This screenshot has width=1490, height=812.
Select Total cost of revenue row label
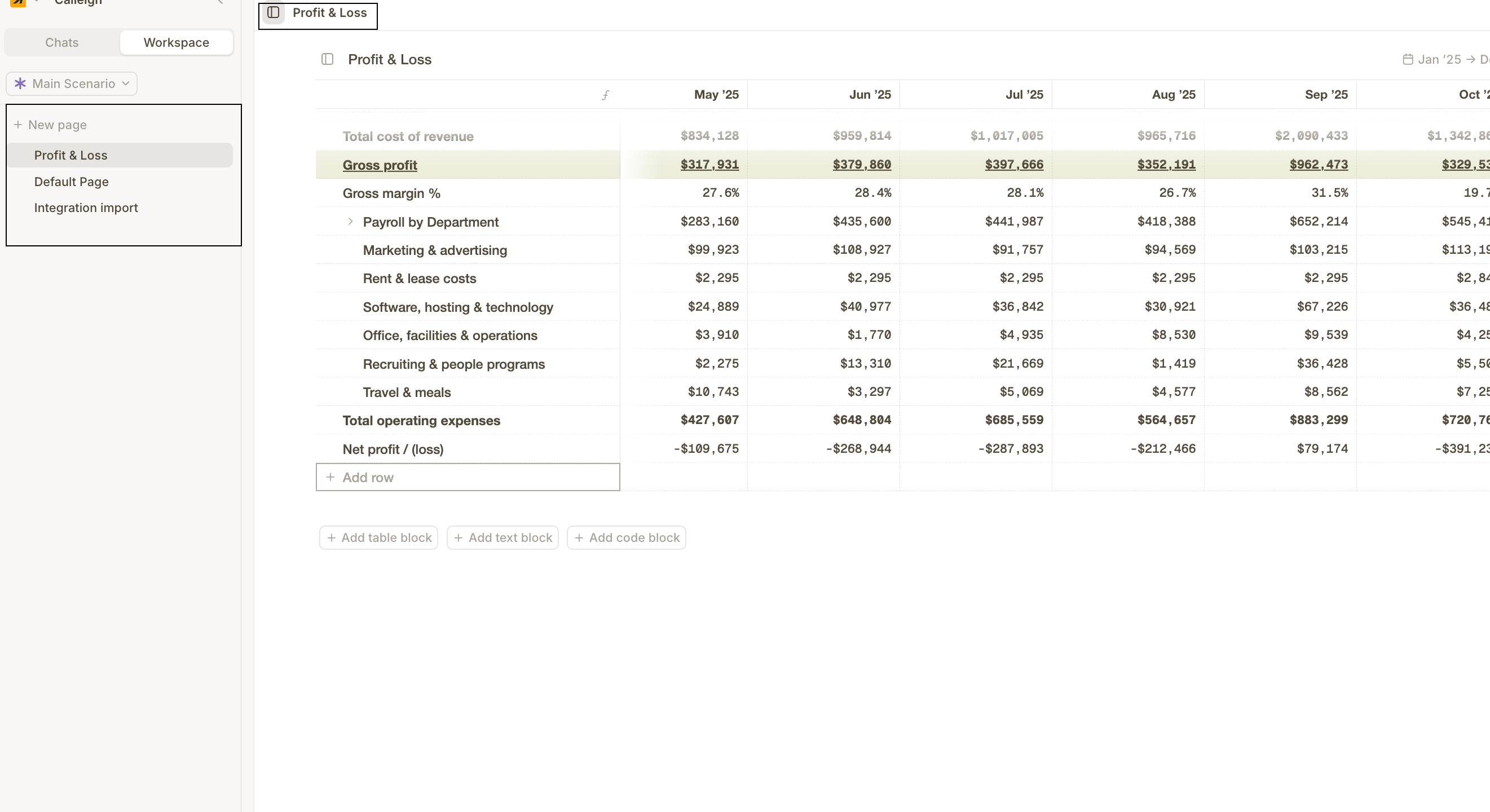click(408, 136)
